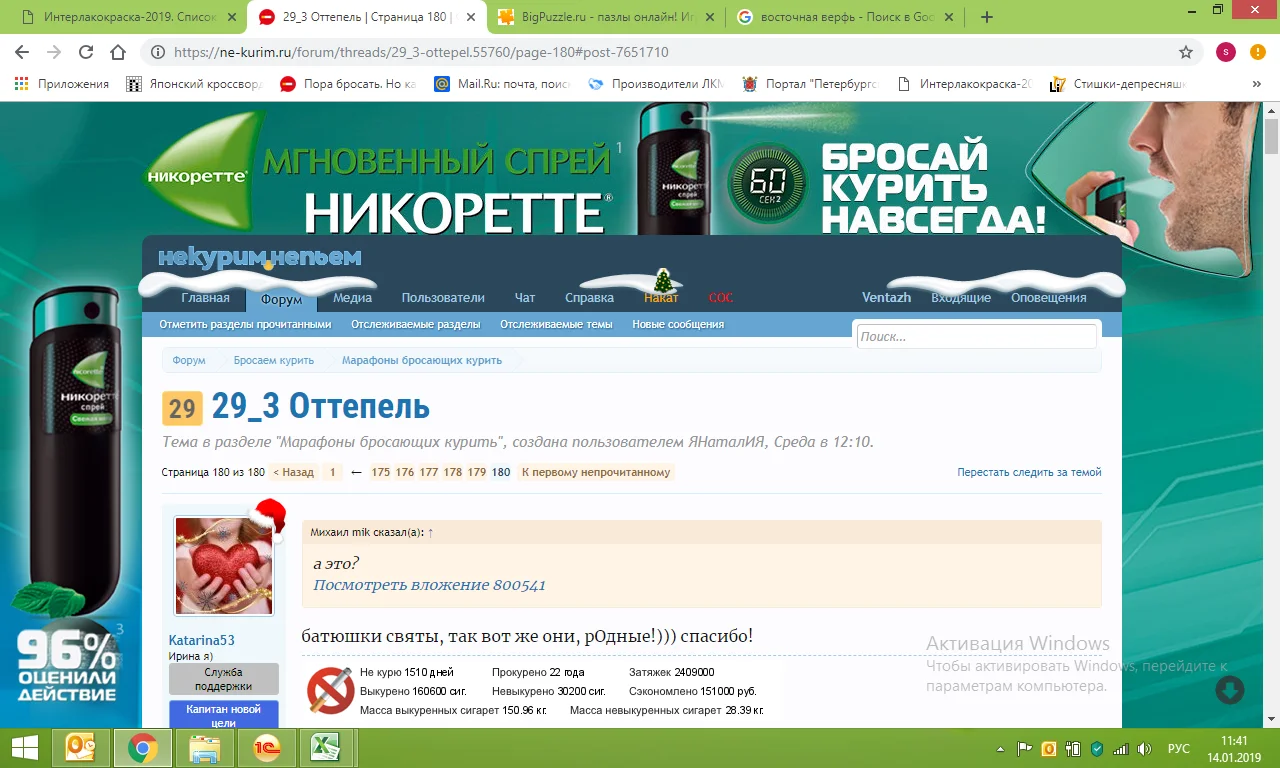This screenshot has width=1280, height=768.
Task: Bookmark this page with star icon
Action: tap(1186, 52)
